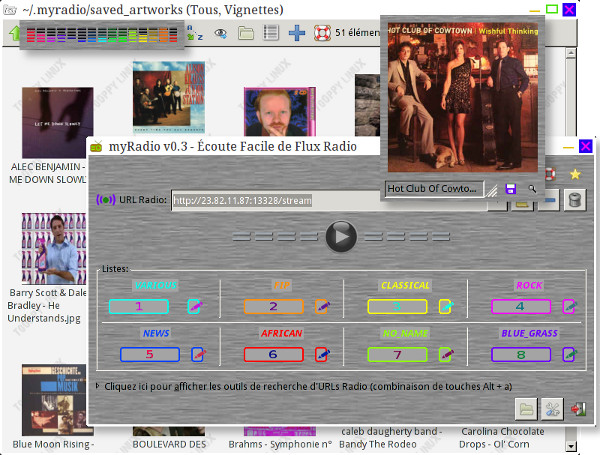The height and width of the screenshot is (455, 600).
Task: Click the magnifier icon under the artwork
Action: pos(532,188)
